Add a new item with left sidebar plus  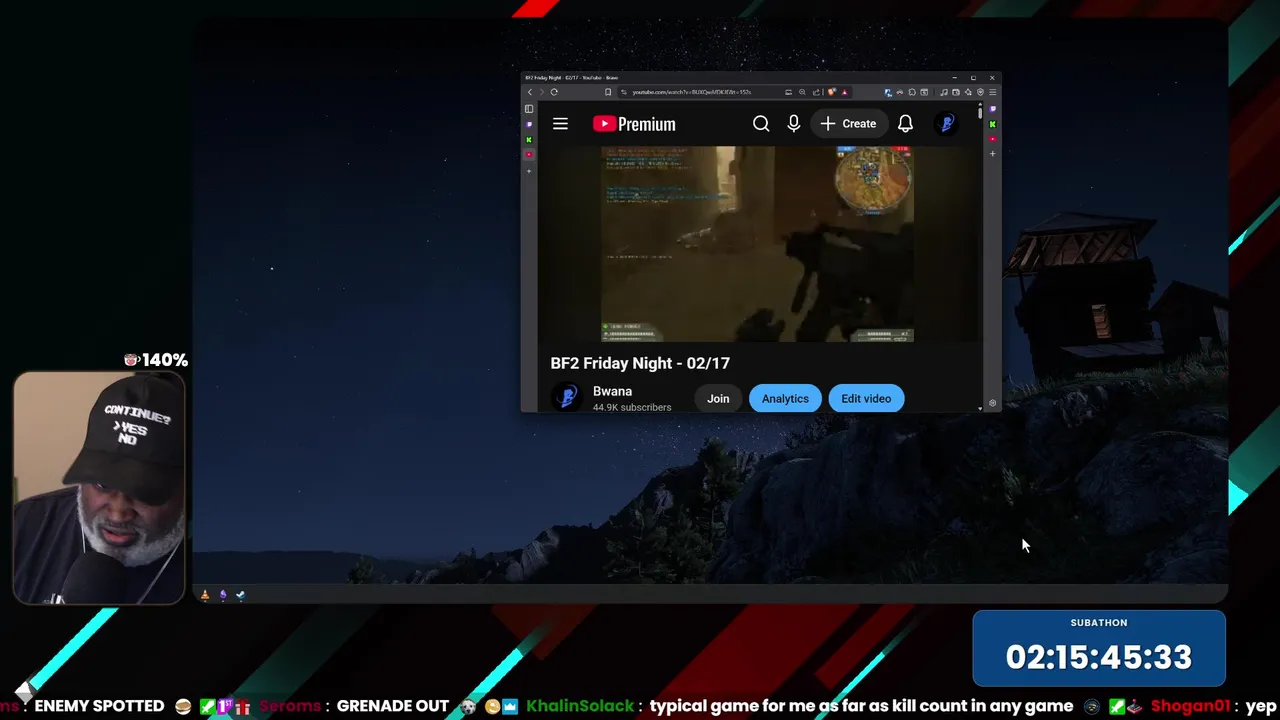point(529,171)
